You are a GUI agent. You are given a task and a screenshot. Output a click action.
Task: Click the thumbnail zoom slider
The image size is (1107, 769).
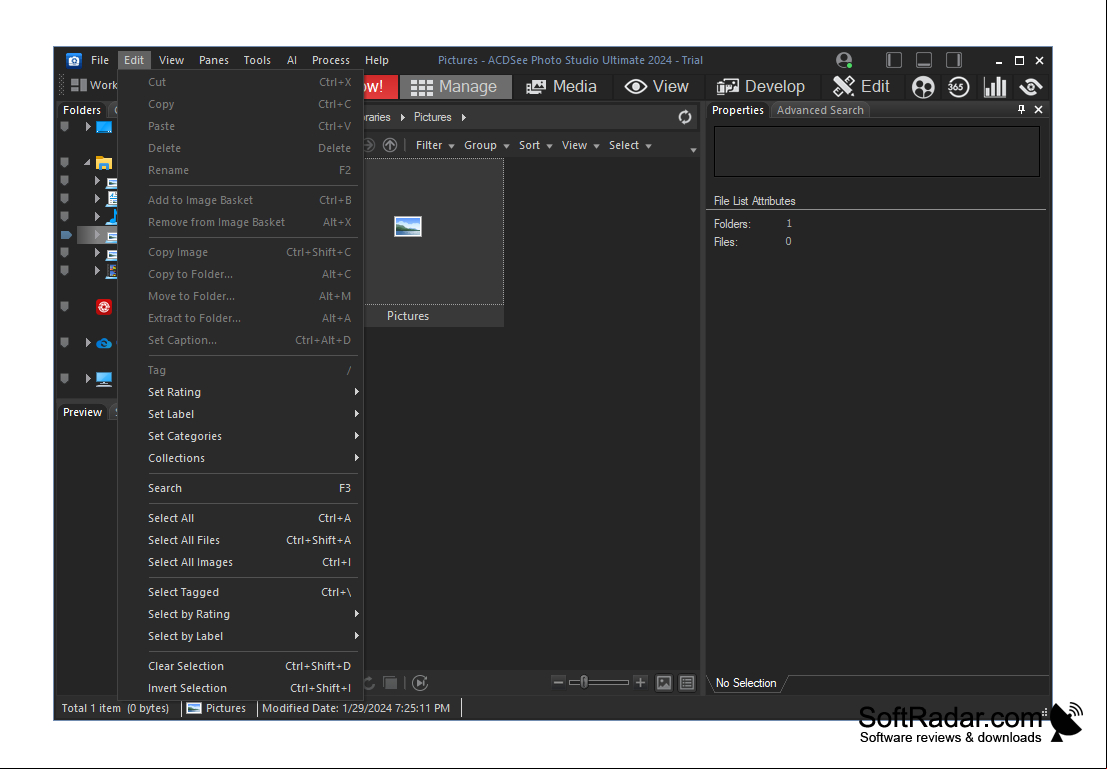[599, 683]
